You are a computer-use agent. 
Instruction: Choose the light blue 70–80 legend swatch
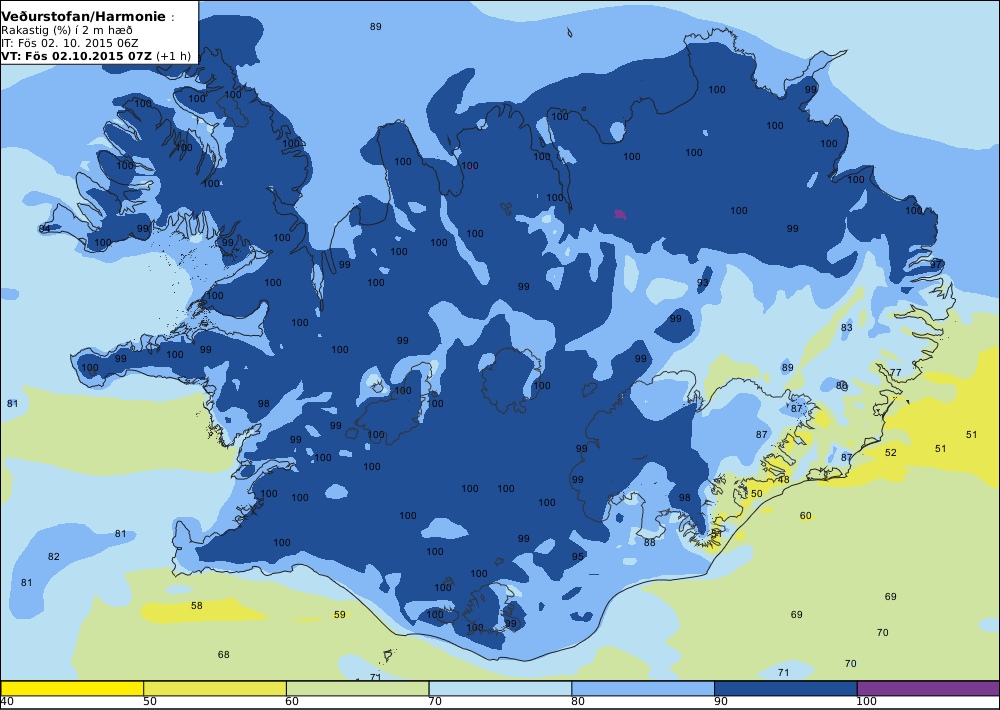coord(500,688)
